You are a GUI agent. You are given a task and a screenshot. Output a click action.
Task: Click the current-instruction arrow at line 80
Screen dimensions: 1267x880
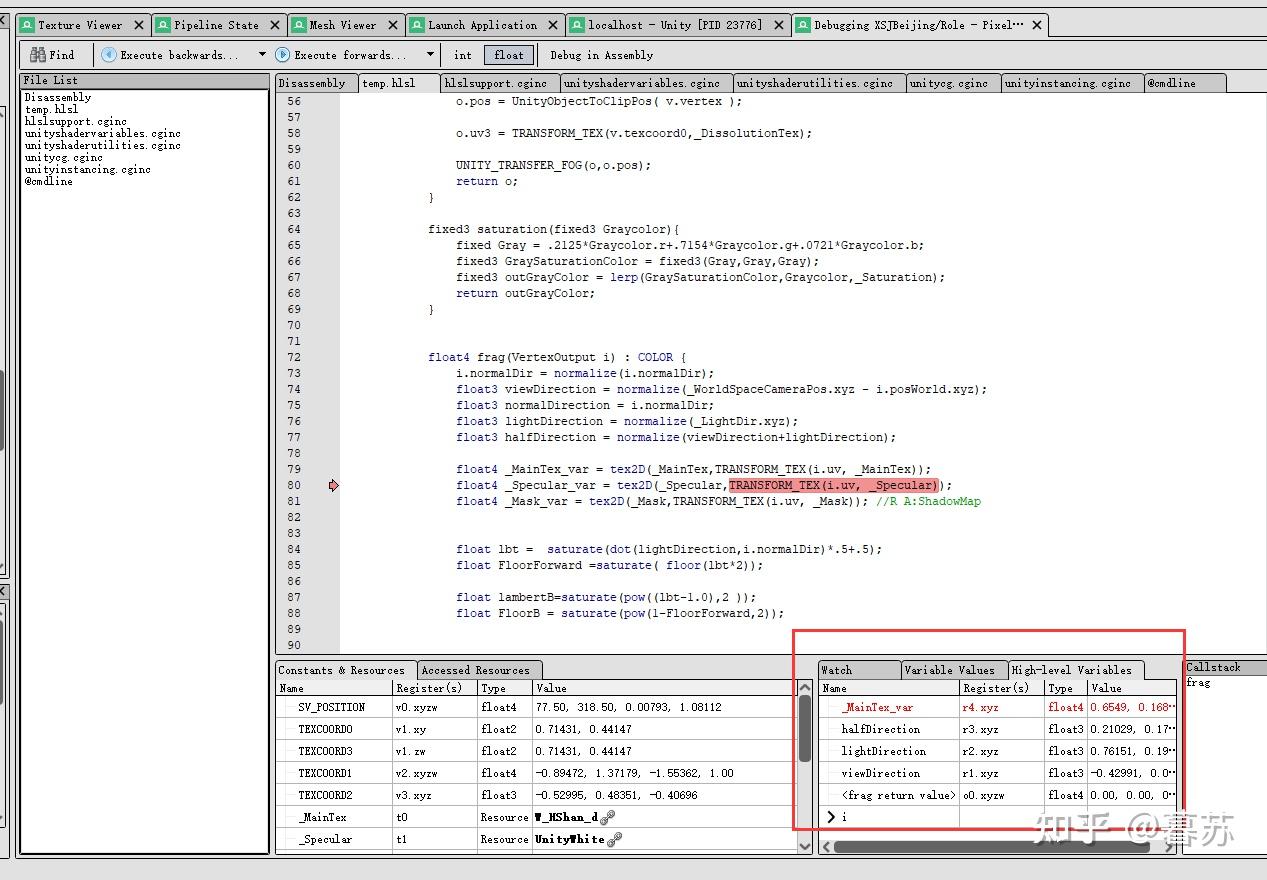coord(333,485)
